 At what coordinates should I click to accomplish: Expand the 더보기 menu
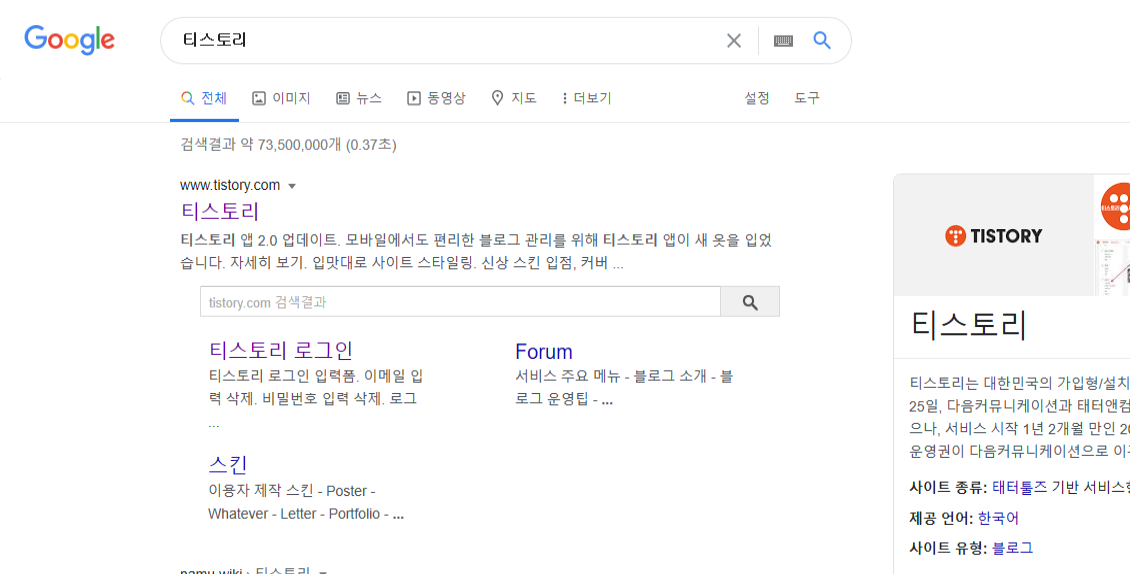click(x=587, y=98)
